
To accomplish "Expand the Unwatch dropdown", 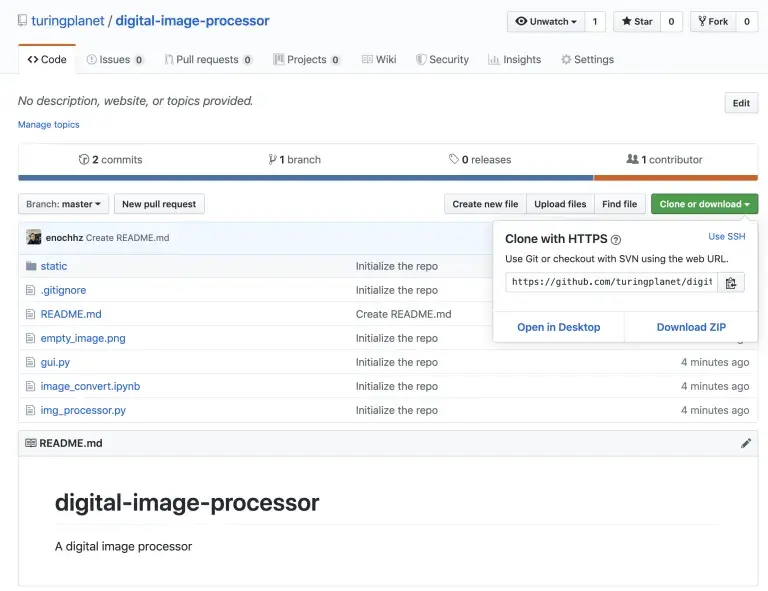I will [x=546, y=22].
